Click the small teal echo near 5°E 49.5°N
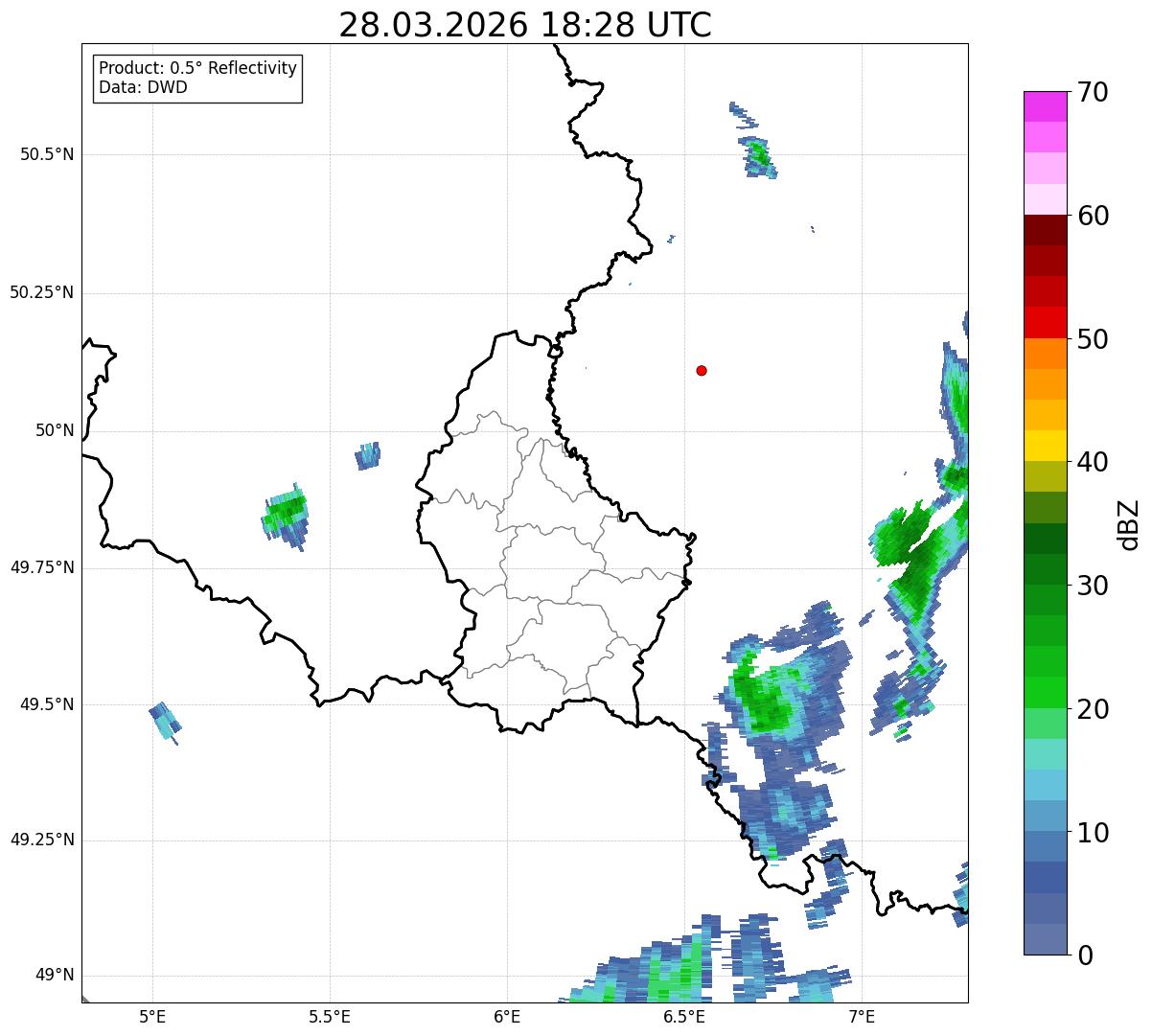Viewport: 1152px width, 1036px height. coord(165,723)
